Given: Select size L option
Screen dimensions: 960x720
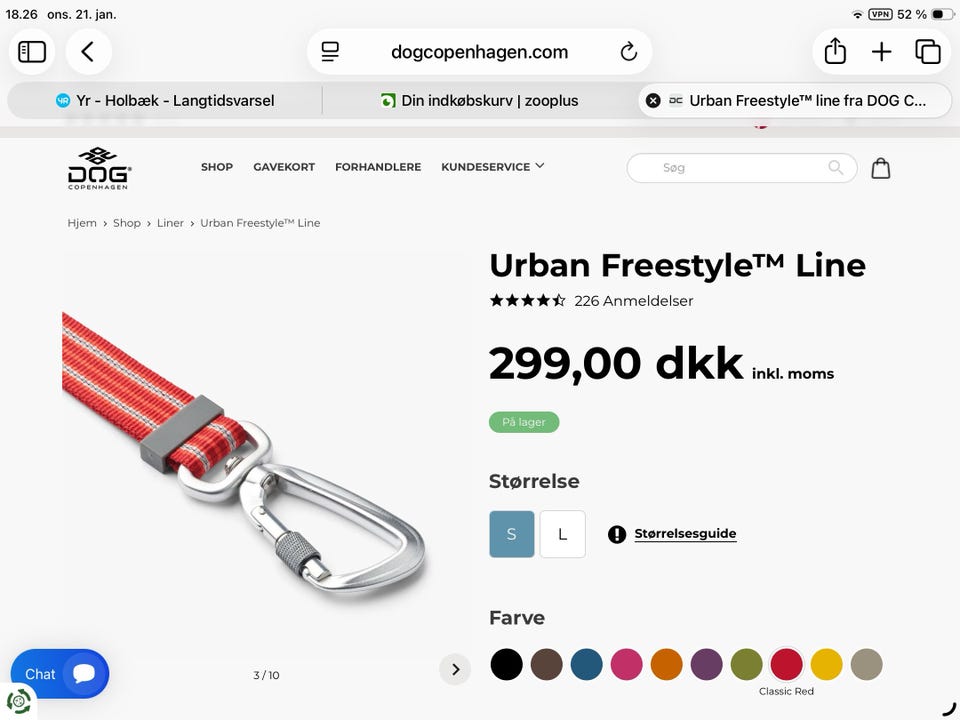Looking at the screenshot, I should [563, 534].
